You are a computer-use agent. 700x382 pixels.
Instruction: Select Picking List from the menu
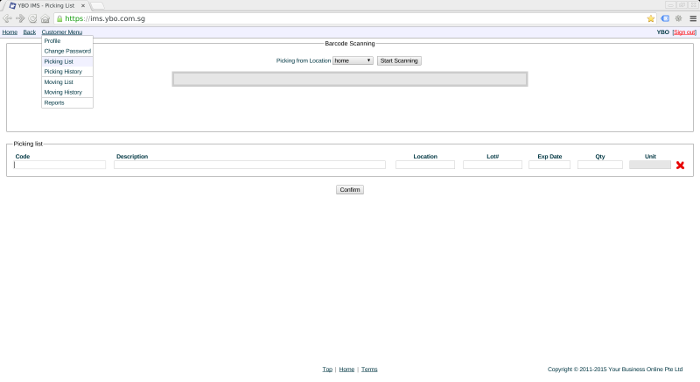67,62
